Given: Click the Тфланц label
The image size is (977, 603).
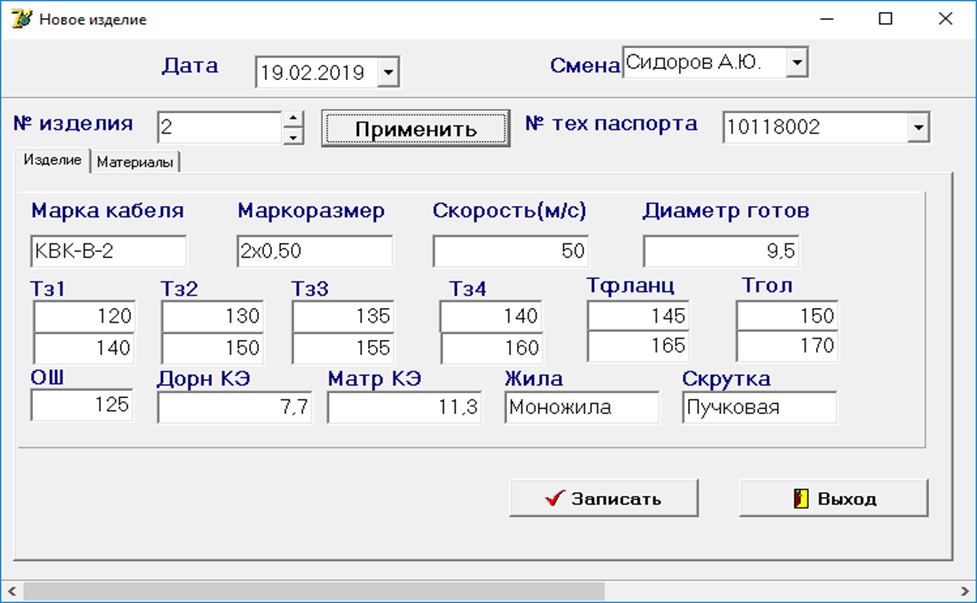Looking at the screenshot, I should (x=631, y=285).
